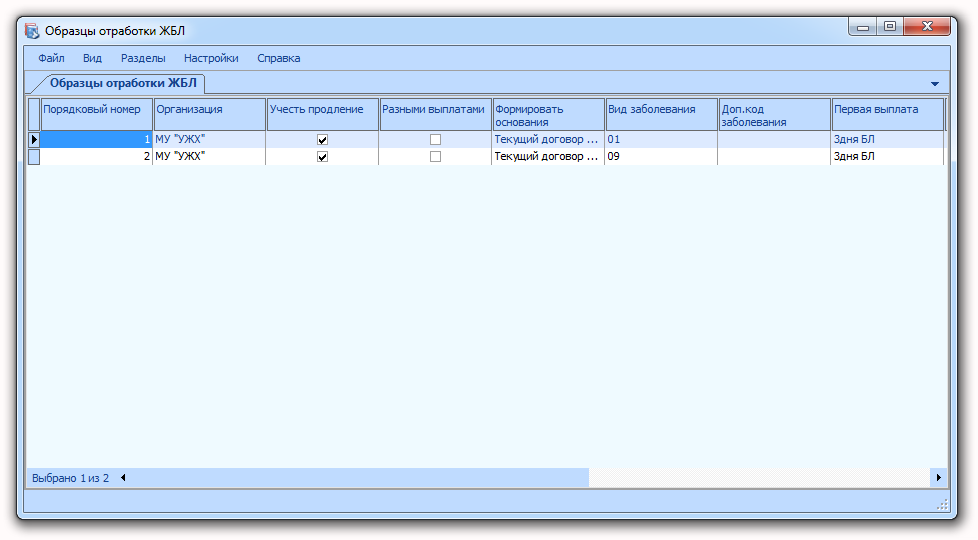The width and height of the screenshot is (978, 540).
Task: Uncheck Учесть продление in row 2
Action: pyautogui.click(x=322, y=157)
